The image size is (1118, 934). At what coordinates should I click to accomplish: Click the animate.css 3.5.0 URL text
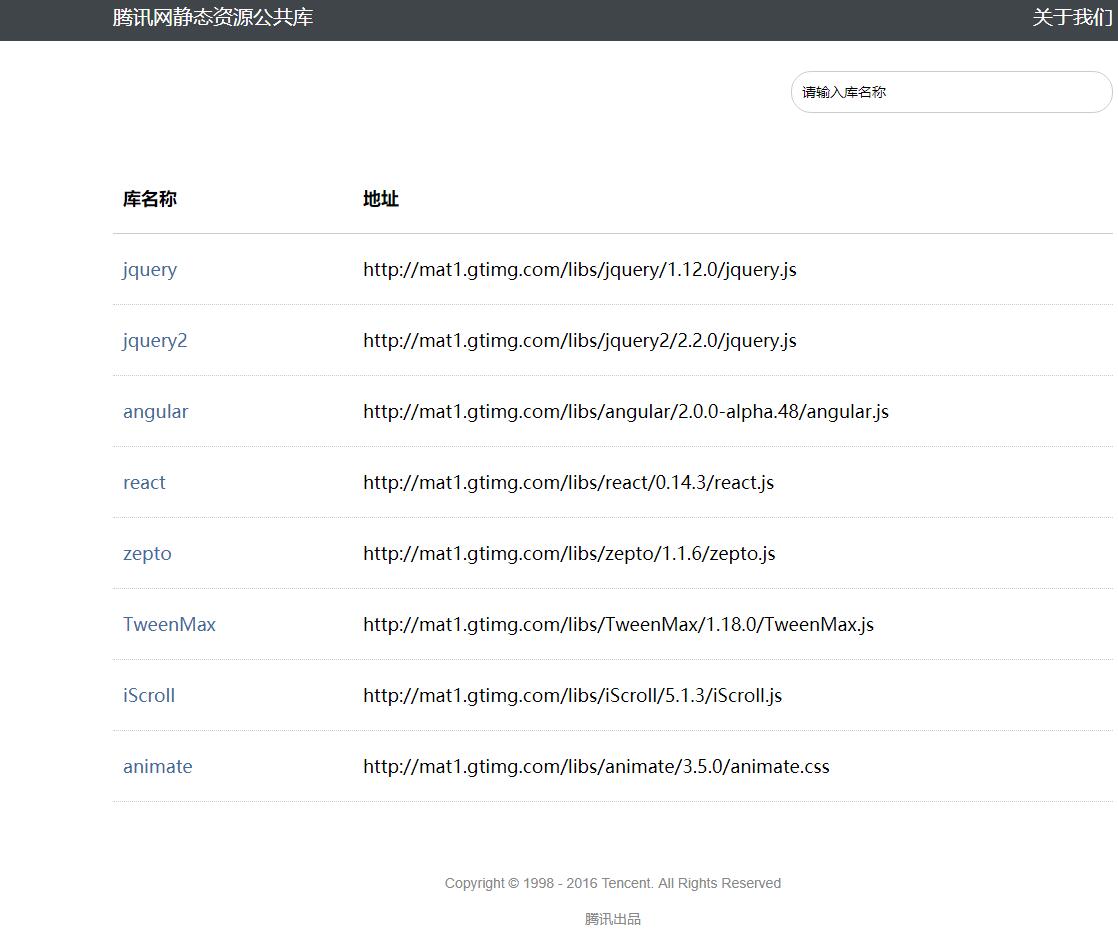(x=596, y=767)
